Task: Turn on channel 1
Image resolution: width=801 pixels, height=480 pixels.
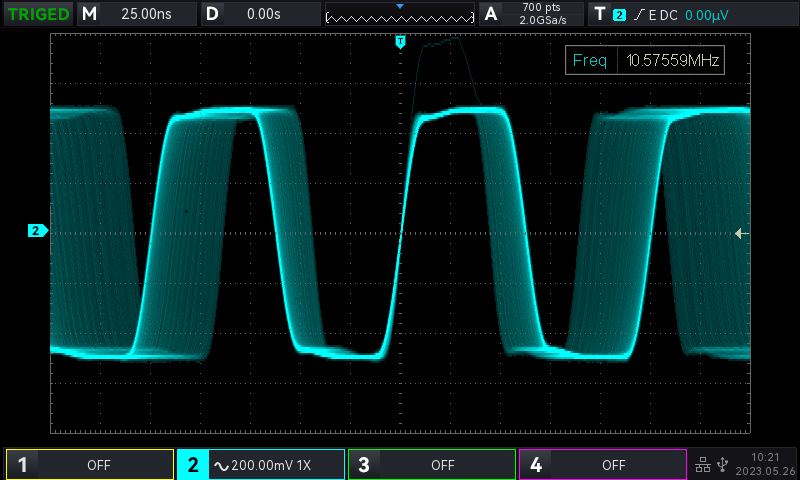Action: coord(89,465)
